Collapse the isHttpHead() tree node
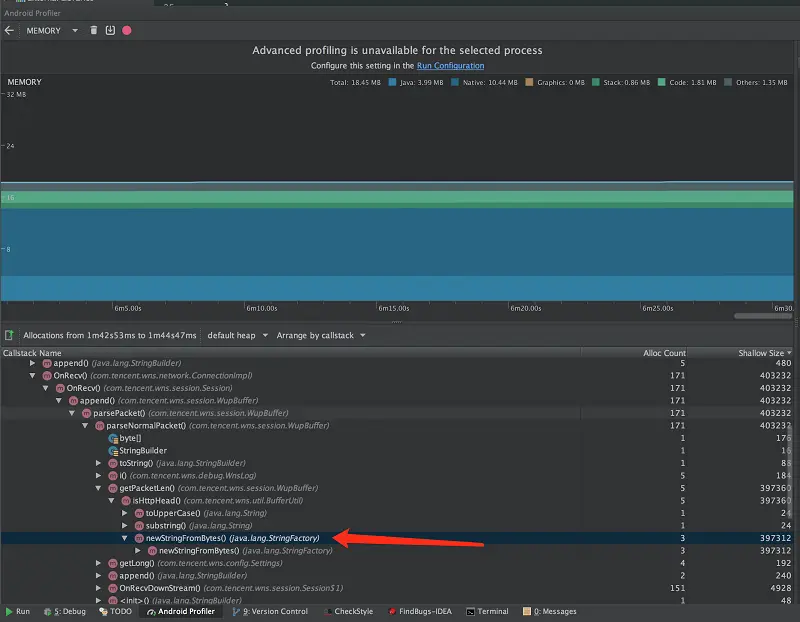This screenshot has width=800, height=622. click(x=111, y=501)
